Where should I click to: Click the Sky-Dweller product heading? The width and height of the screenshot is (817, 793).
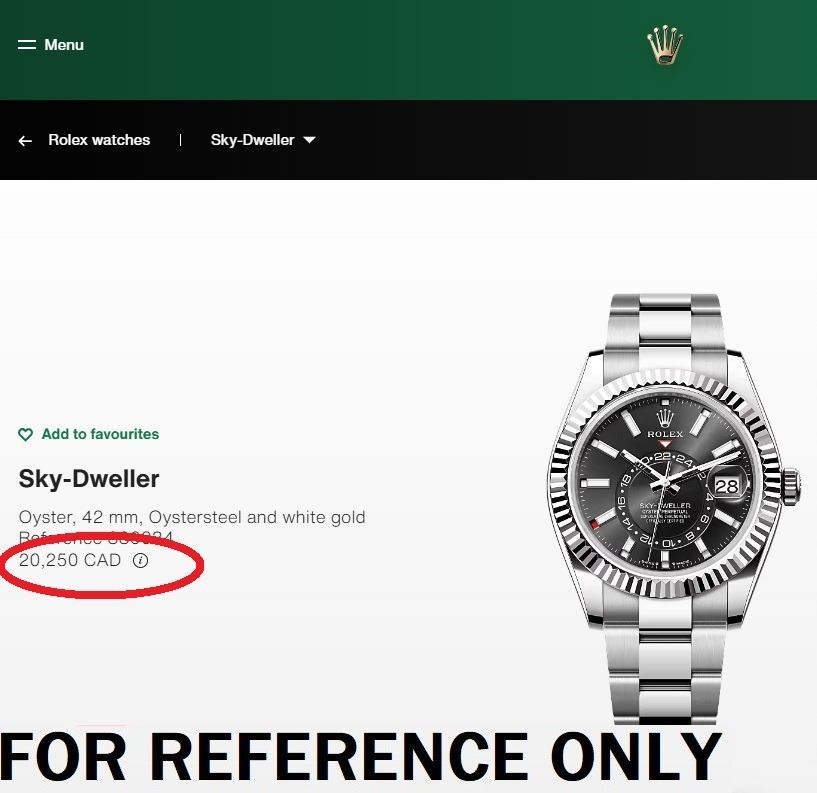(x=89, y=479)
